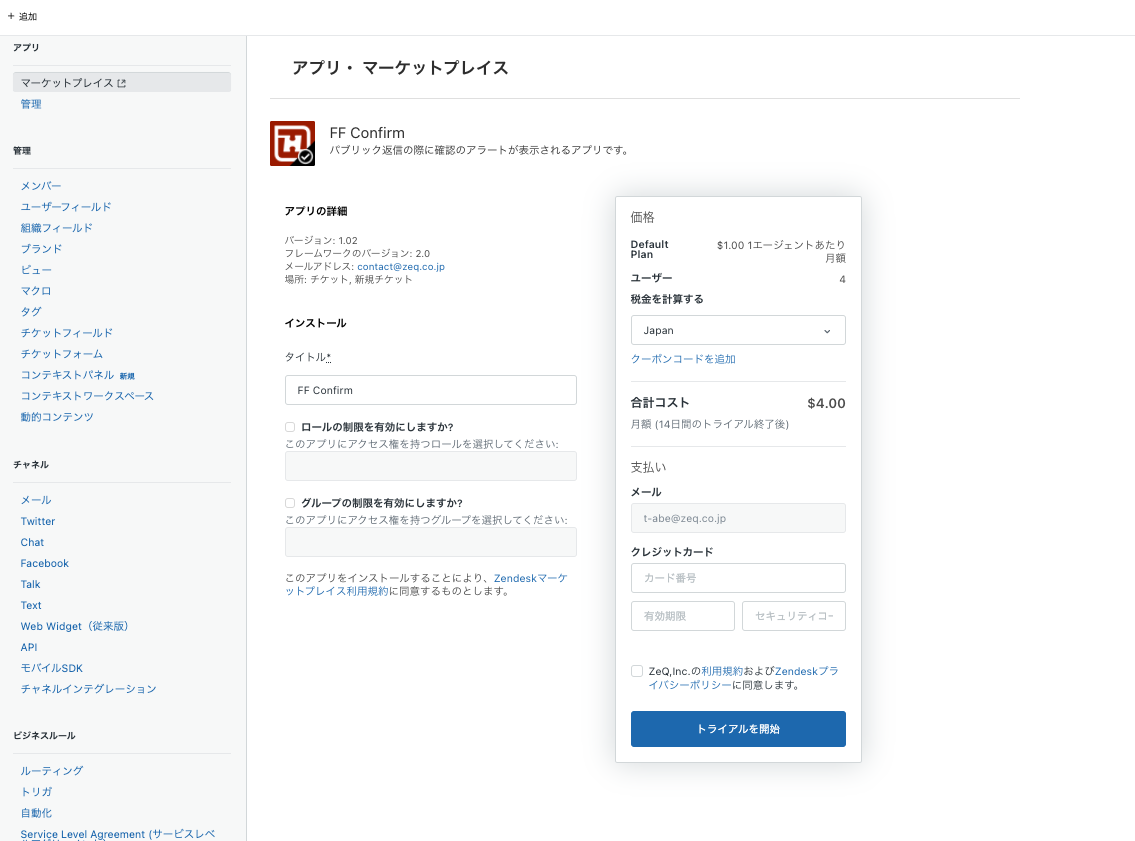Click the security code field
The width and height of the screenshot is (1135, 841).
tap(794, 616)
